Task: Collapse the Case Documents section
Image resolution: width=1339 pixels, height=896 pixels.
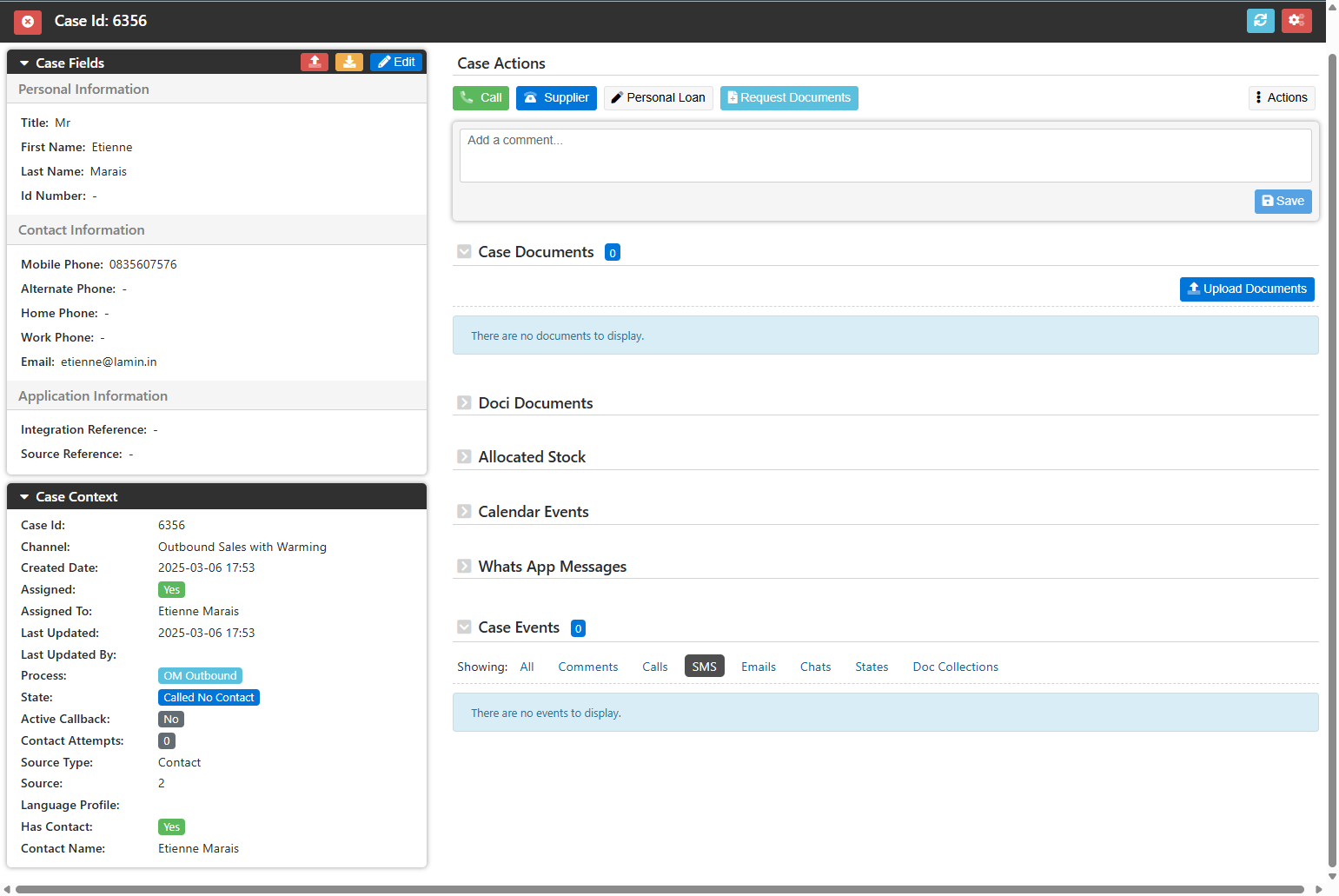Action: pyautogui.click(x=464, y=252)
